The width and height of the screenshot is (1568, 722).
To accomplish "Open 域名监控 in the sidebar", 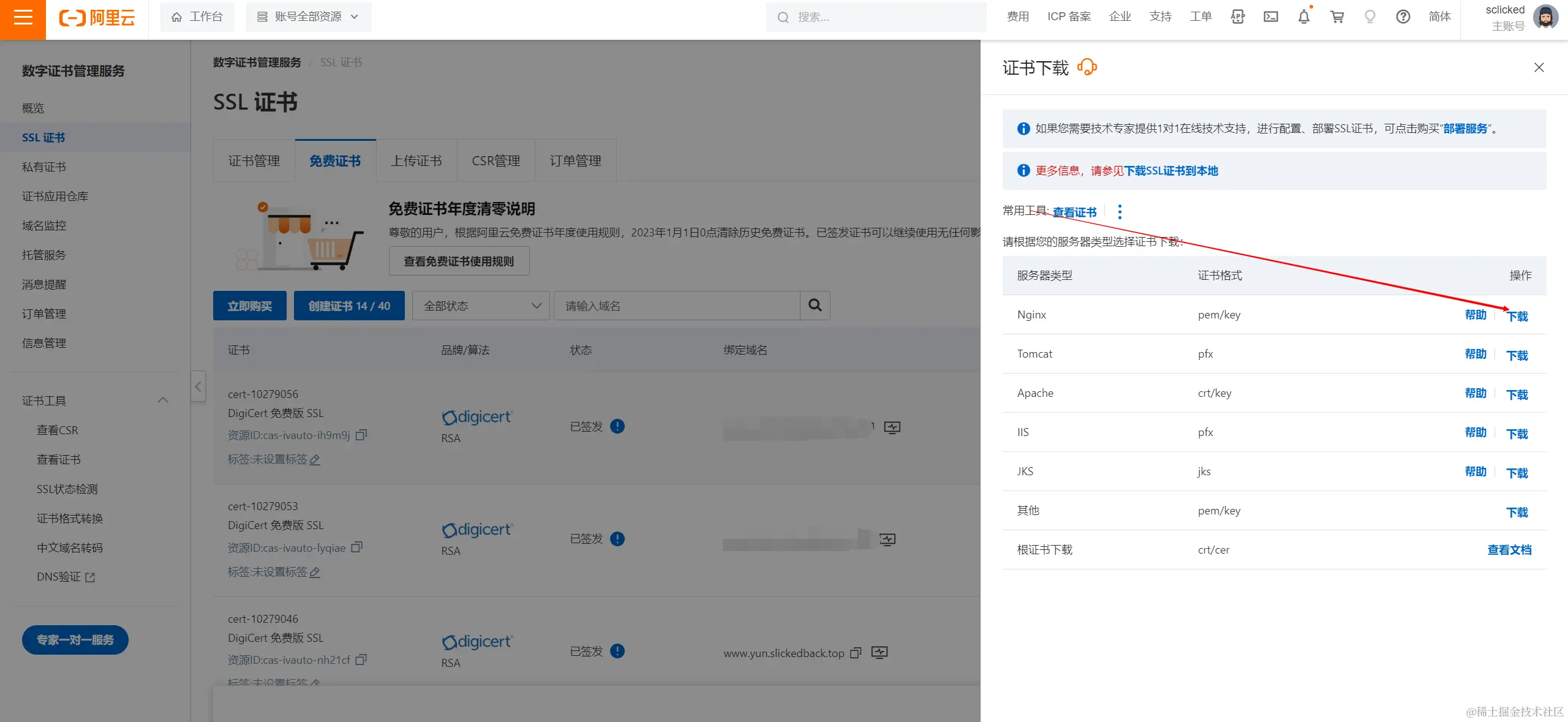I will (44, 225).
